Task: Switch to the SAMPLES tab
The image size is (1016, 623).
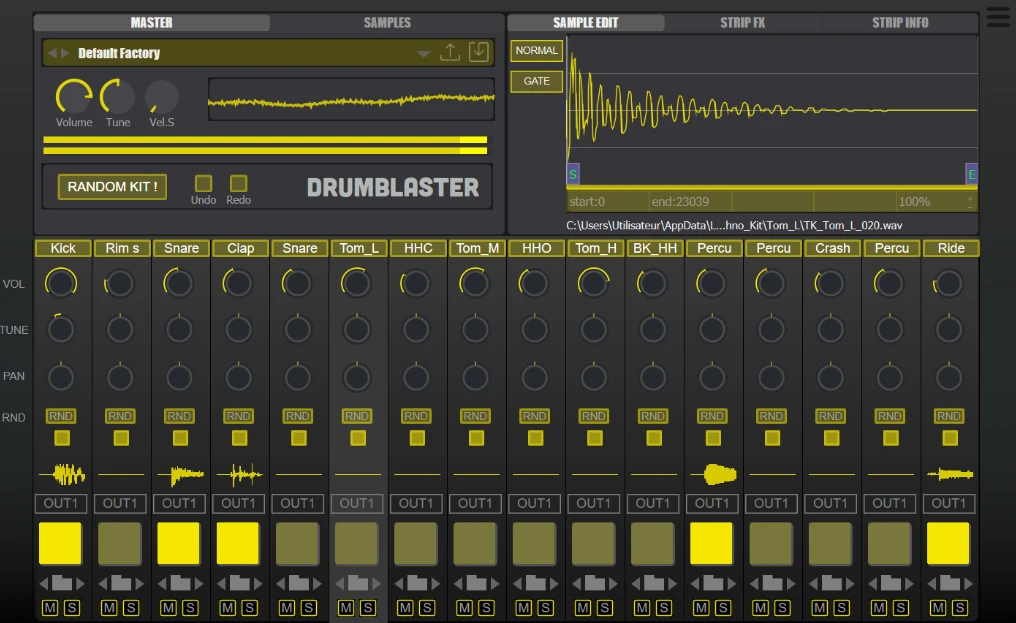Action: [x=387, y=22]
